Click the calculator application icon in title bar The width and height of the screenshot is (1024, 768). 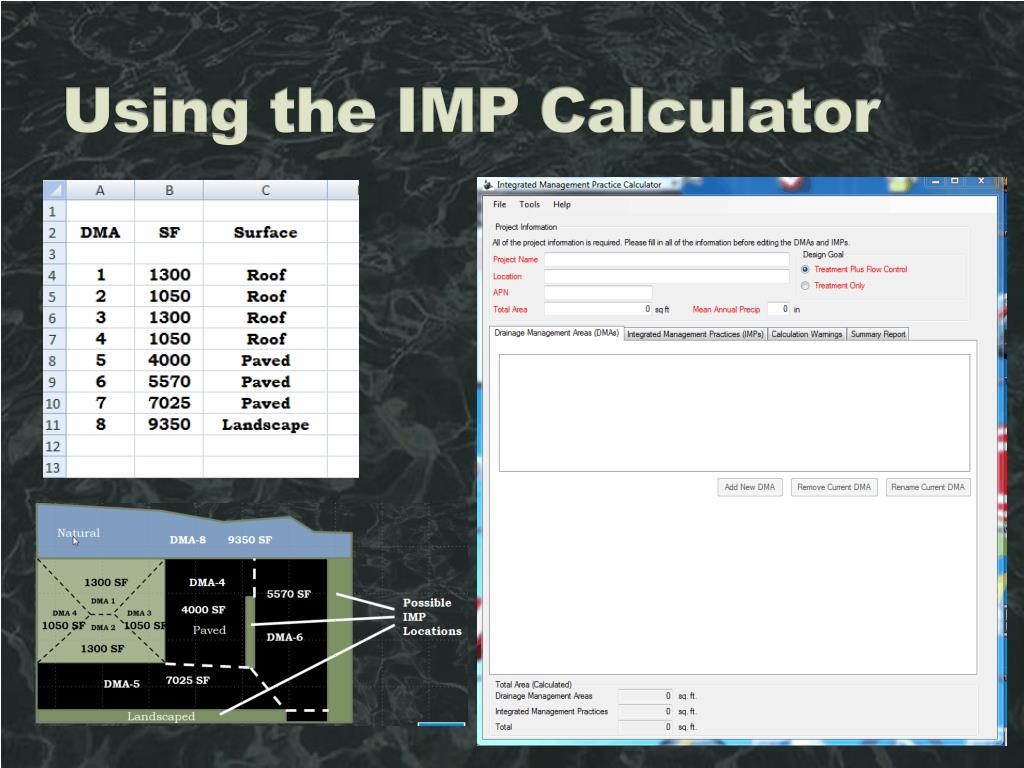point(487,185)
